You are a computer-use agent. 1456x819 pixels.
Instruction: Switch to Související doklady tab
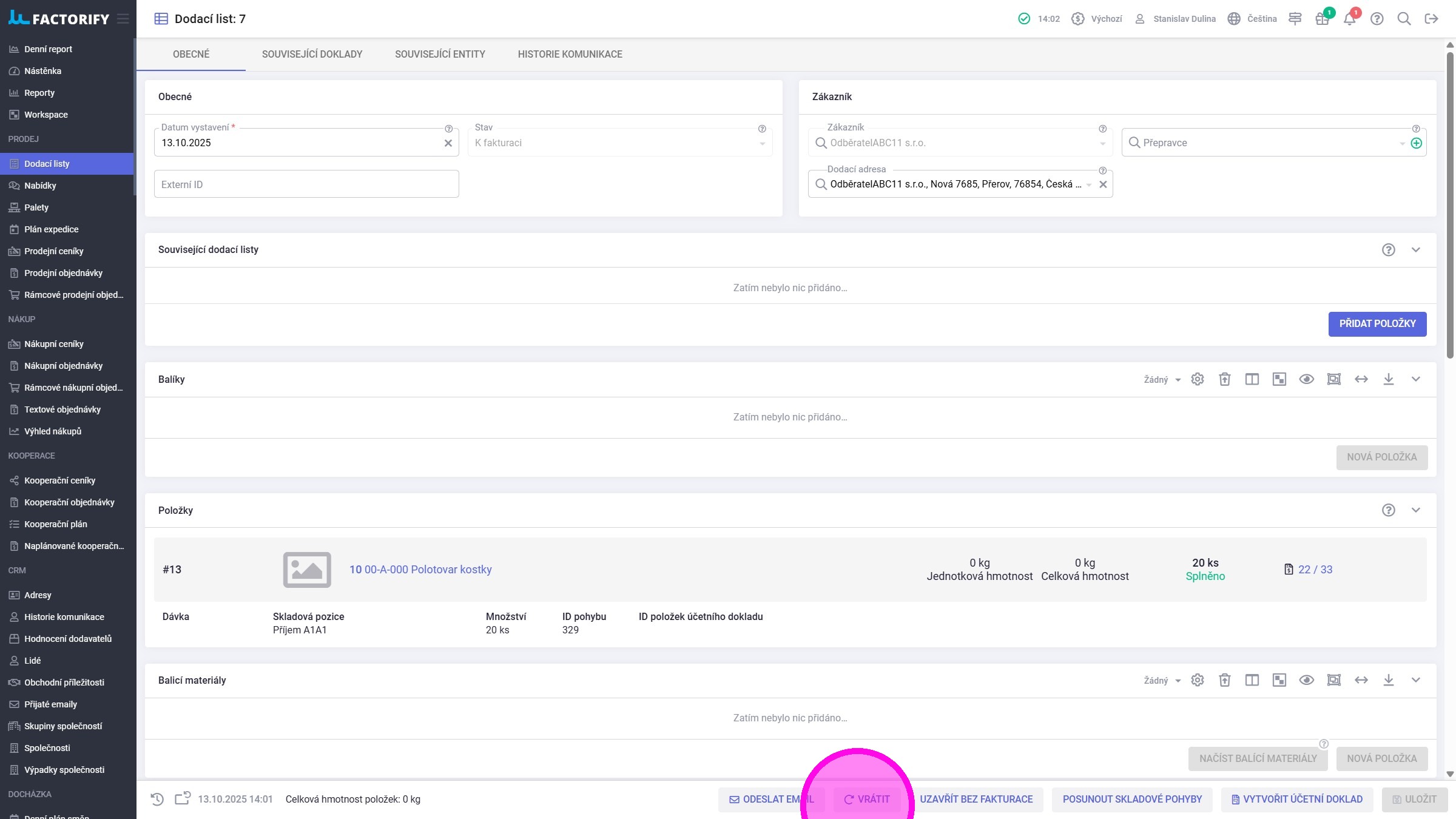pos(312,54)
